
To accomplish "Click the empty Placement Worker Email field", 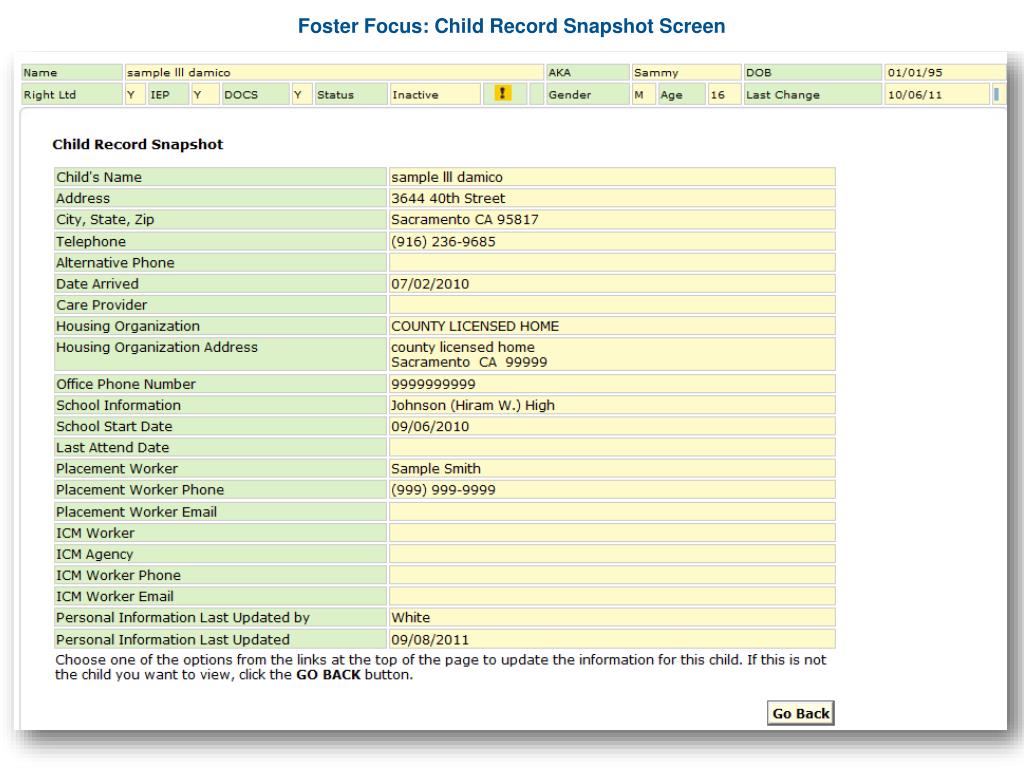I will click(x=612, y=511).
